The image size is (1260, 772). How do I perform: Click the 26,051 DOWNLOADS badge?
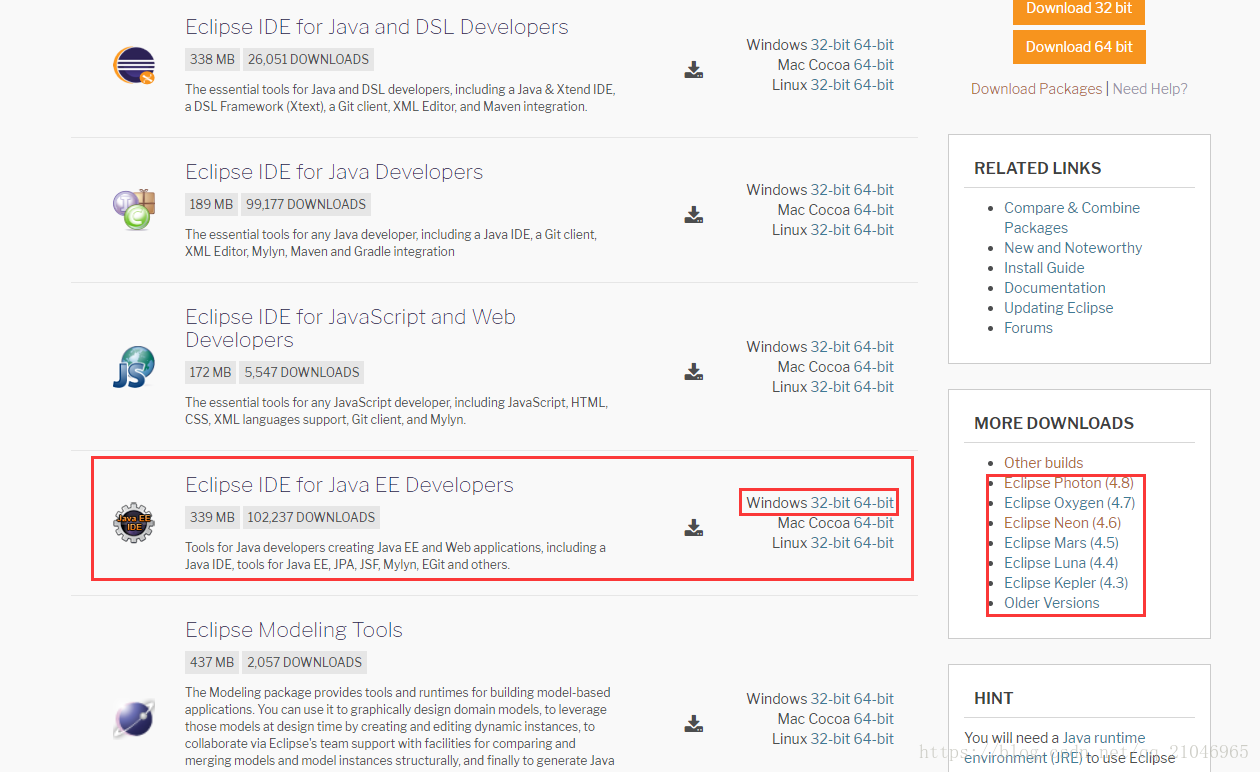click(307, 59)
